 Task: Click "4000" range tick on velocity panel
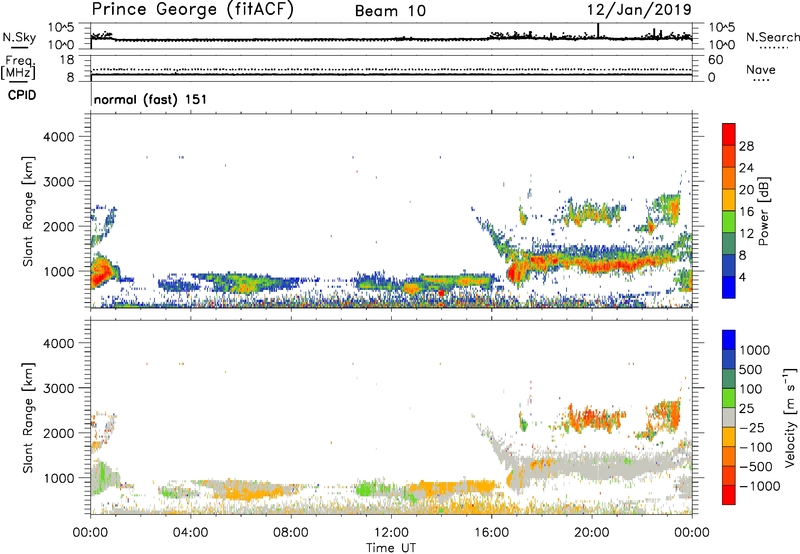pyautogui.click(x=59, y=343)
